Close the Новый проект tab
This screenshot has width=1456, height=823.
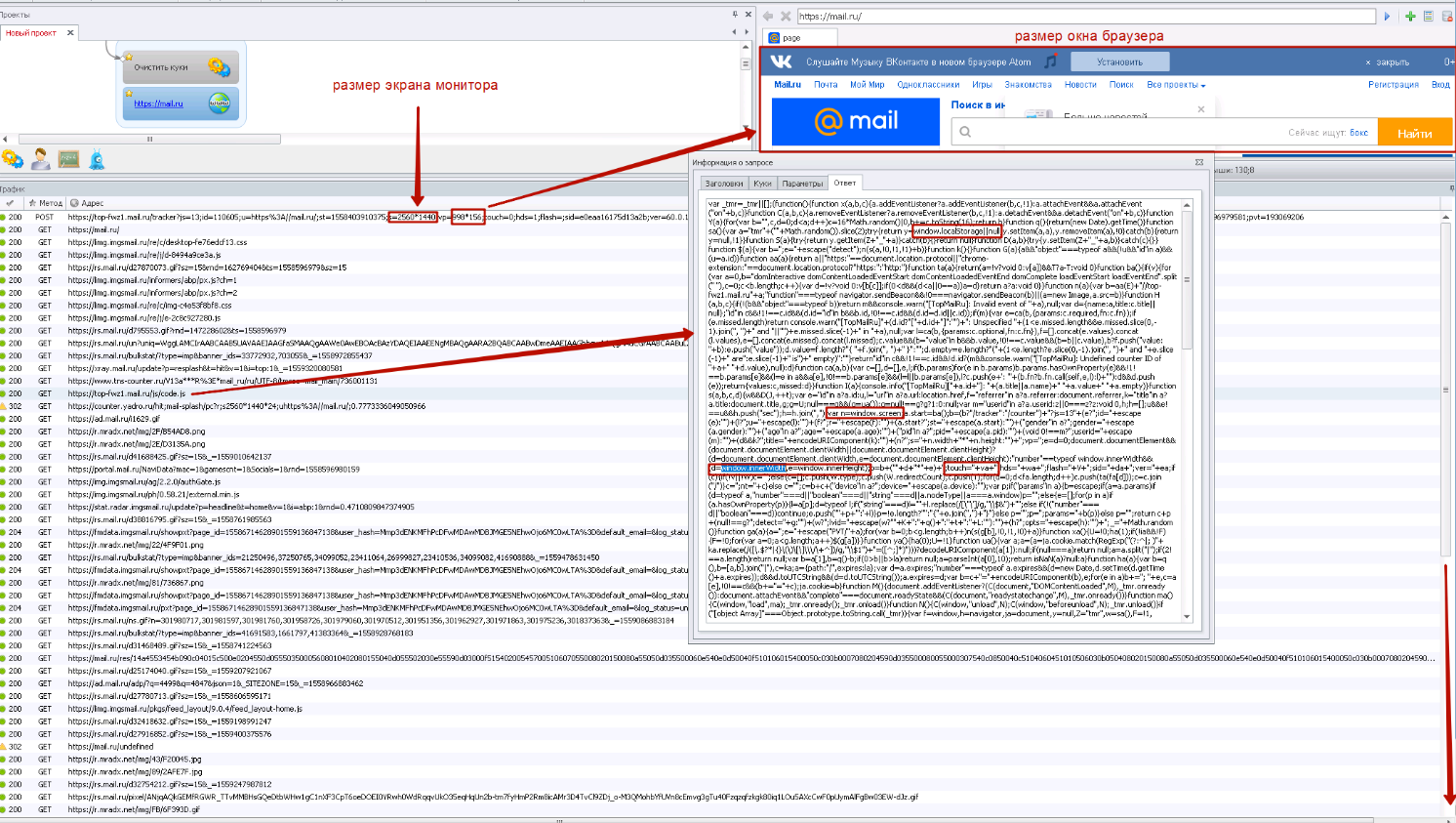pyautogui.click(x=70, y=32)
